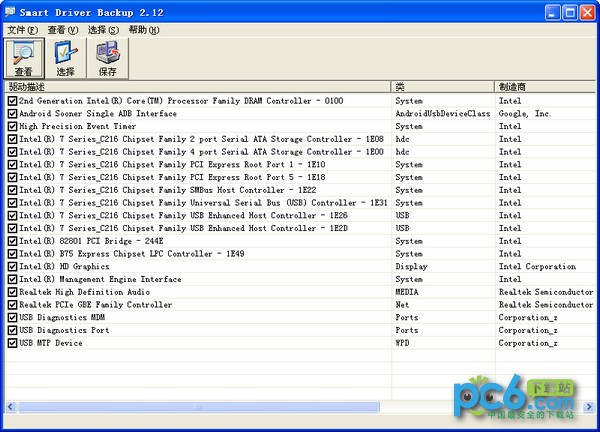Select Intel(R) HD Graphics row text
The width and height of the screenshot is (600, 432).
64,267
